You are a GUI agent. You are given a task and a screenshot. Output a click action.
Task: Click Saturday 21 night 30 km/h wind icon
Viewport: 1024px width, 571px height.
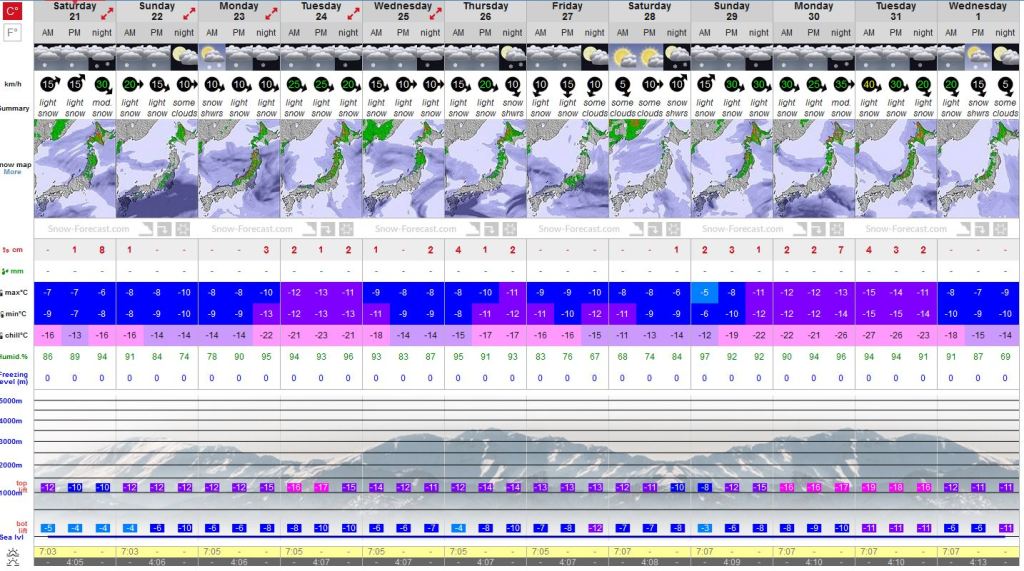tap(102, 86)
